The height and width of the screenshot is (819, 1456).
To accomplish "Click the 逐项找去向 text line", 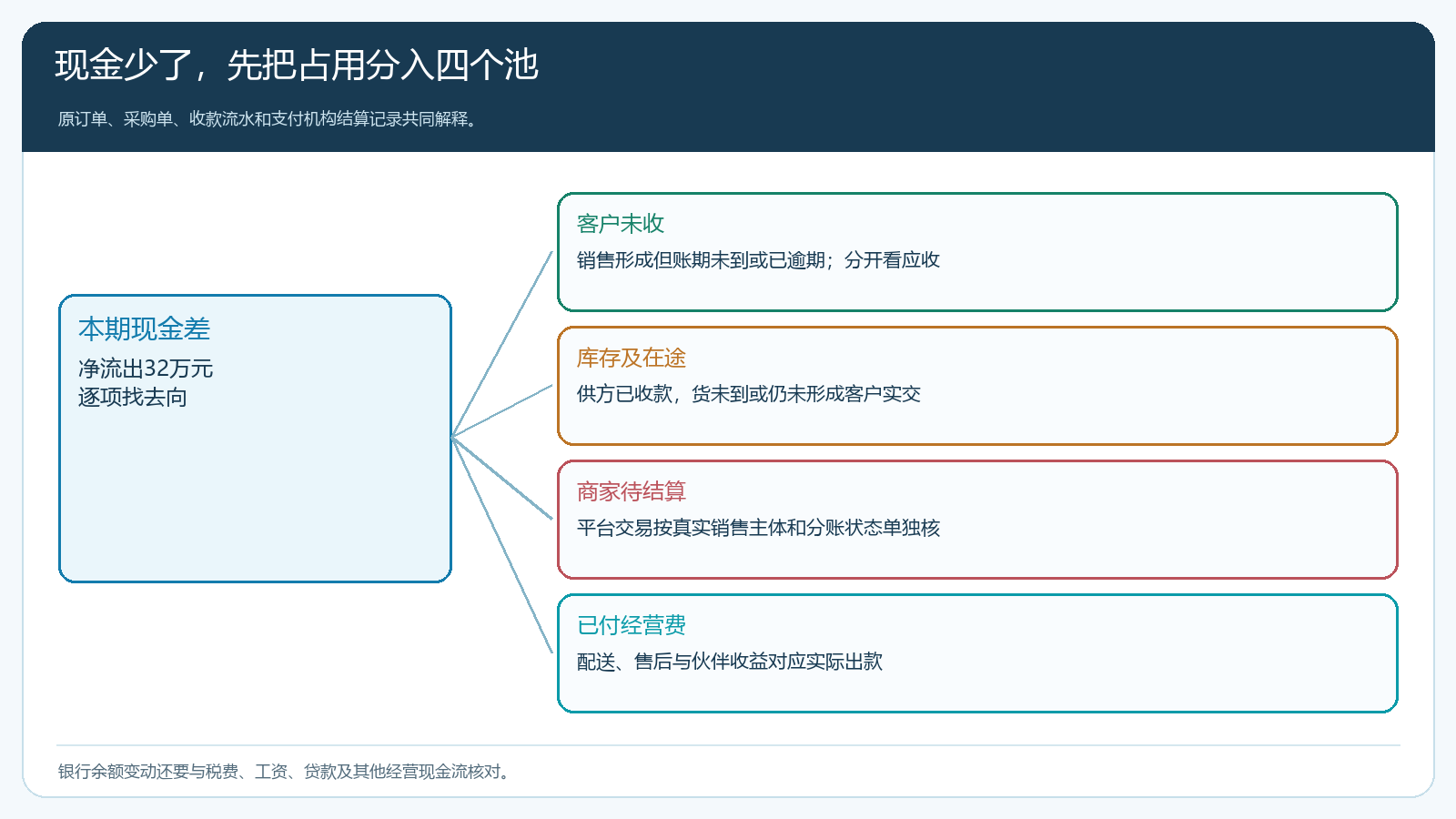I will 133,397.
